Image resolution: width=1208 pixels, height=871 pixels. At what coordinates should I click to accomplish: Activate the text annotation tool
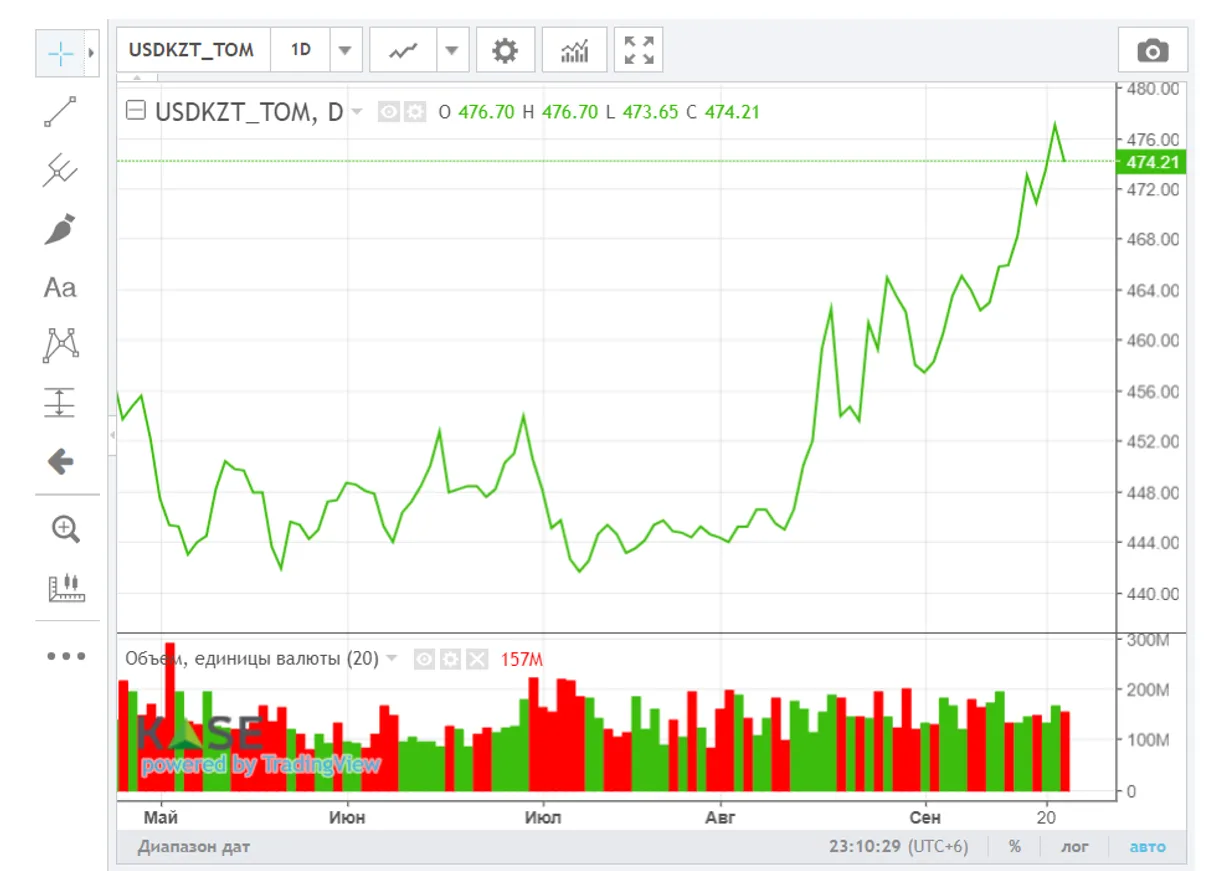pos(60,288)
